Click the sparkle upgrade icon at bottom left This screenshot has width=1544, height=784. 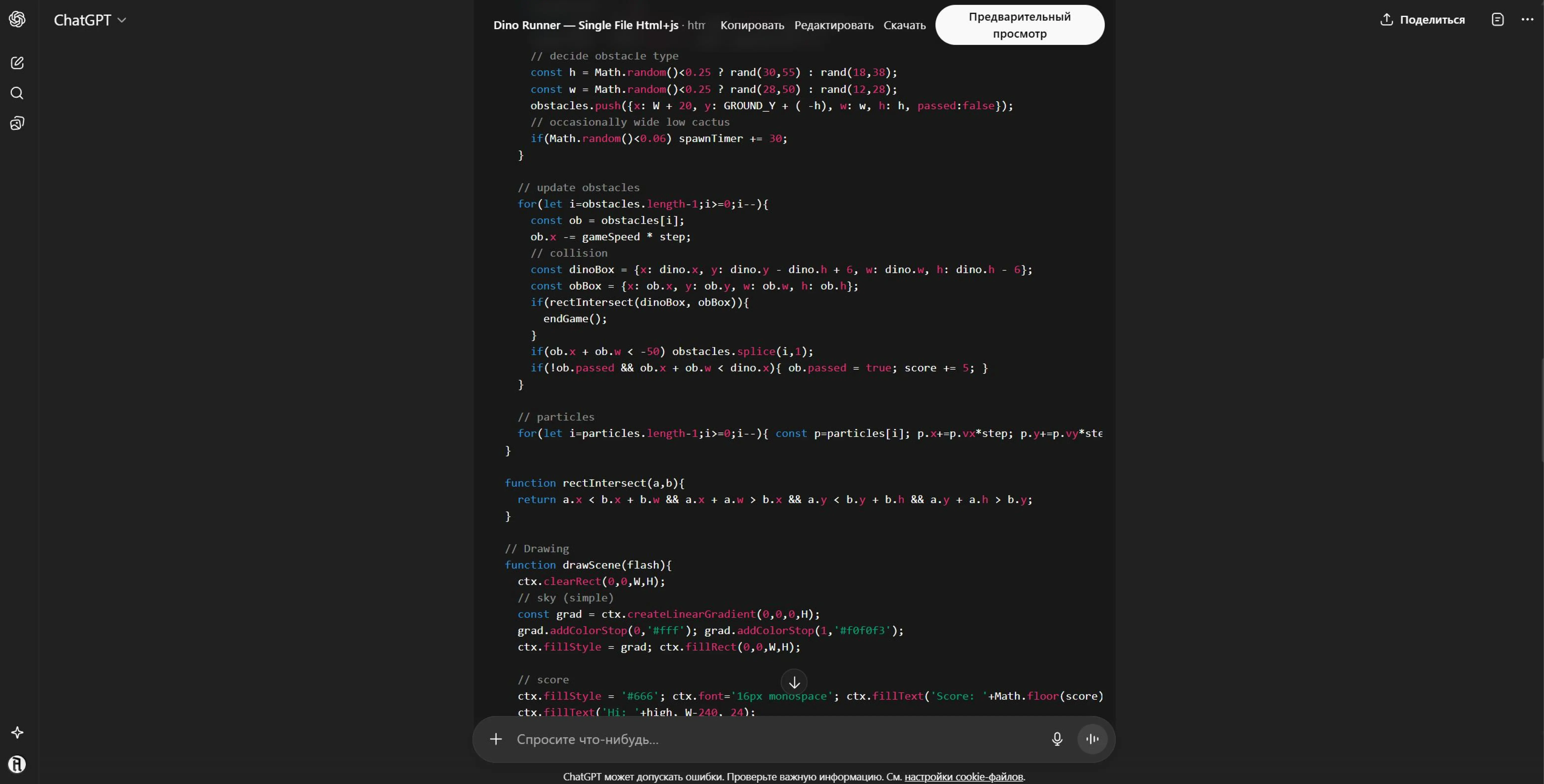pos(17,732)
